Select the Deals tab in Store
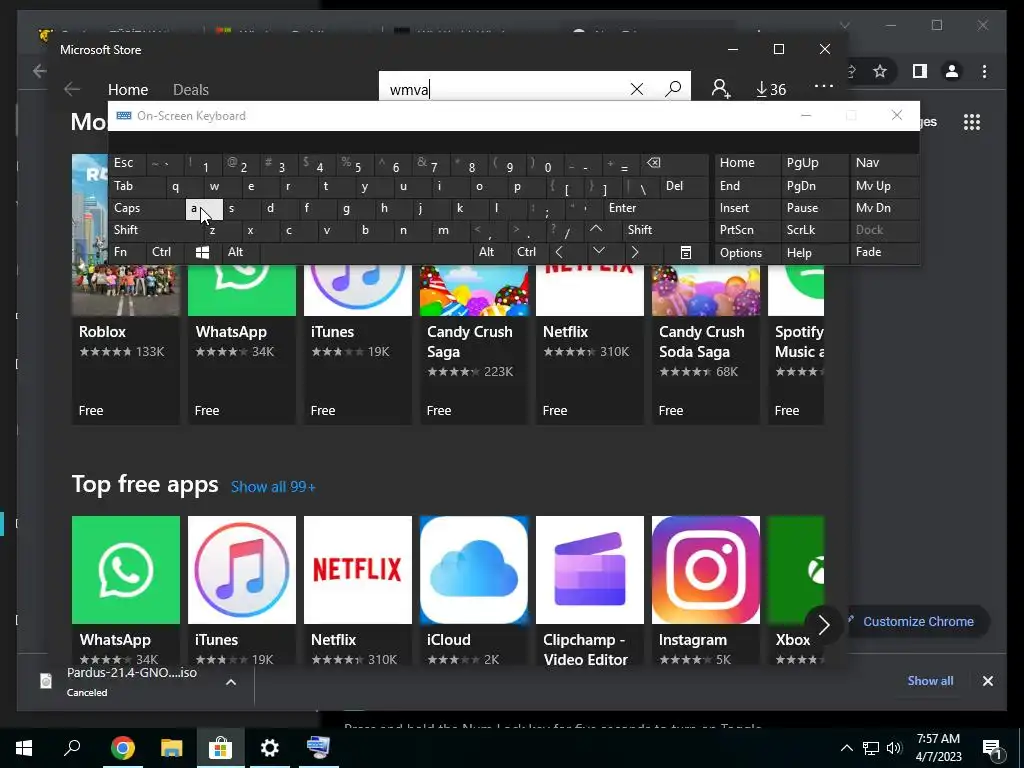Image resolution: width=1024 pixels, height=768 pixels. click(191, 89)
